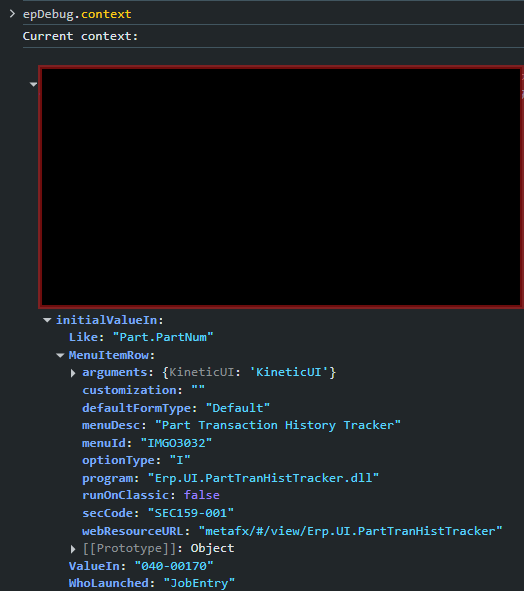
Task: Select the ValueIn value "040-00170"
Action: [x=174, y=566]
